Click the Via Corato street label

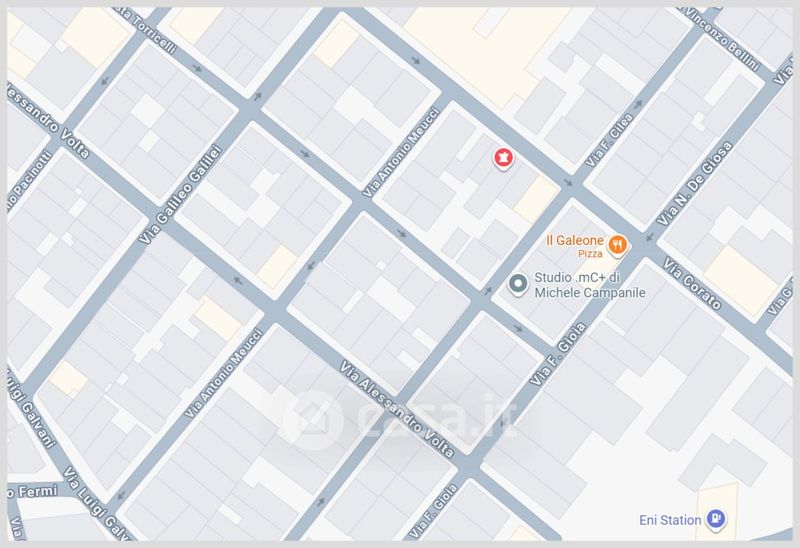(692, 283)
